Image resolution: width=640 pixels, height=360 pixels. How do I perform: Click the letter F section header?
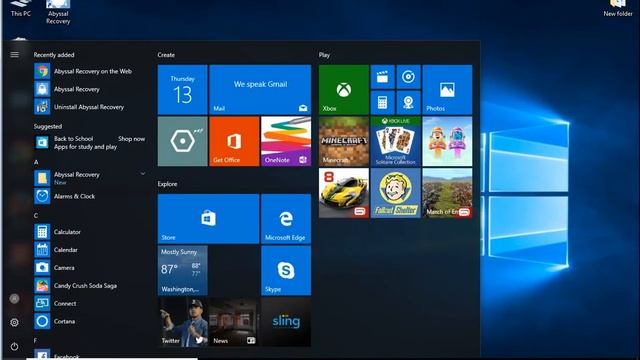click(36, 340)
